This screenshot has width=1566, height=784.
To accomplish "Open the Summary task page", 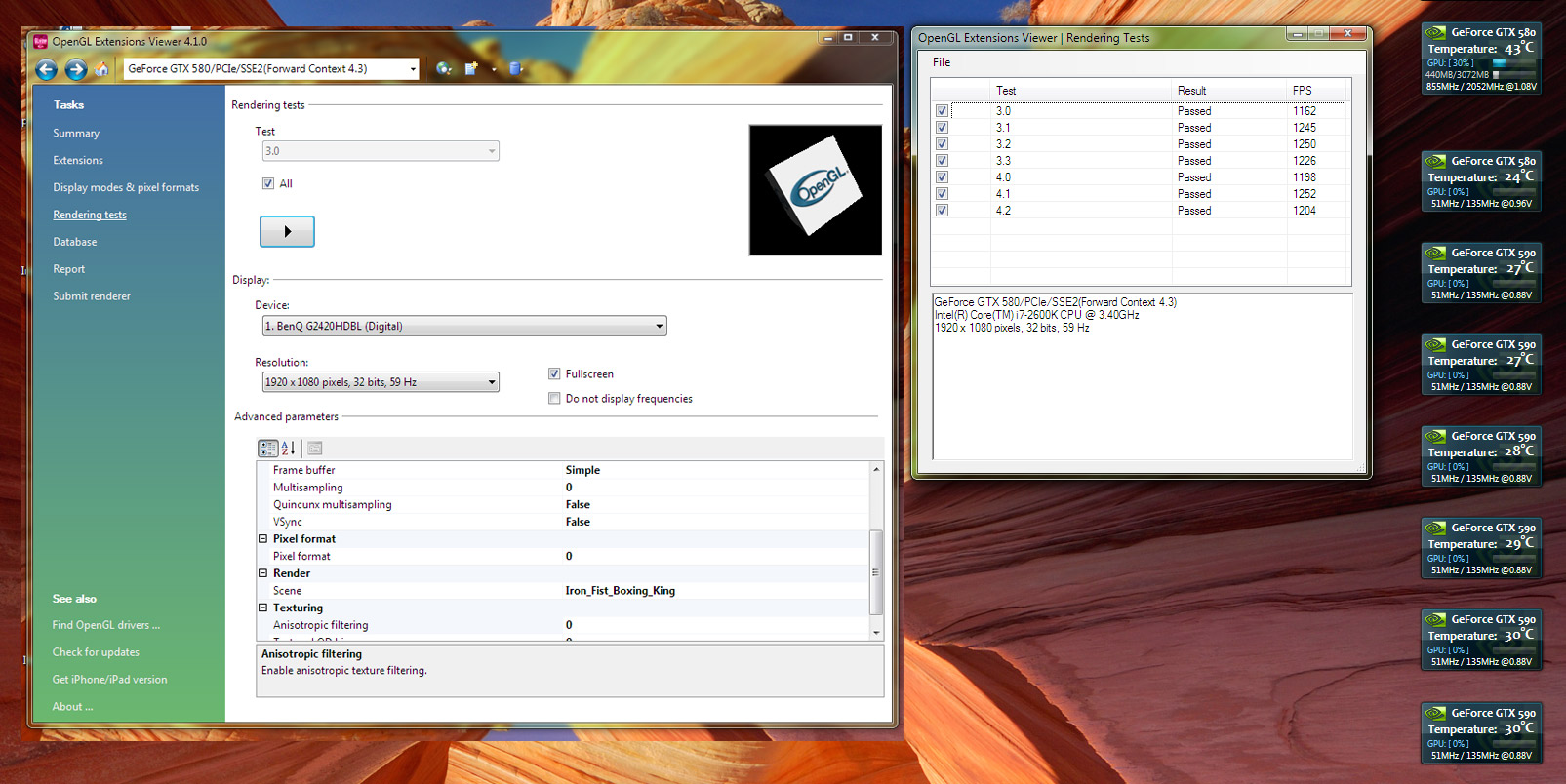I will tap(76, 134).
